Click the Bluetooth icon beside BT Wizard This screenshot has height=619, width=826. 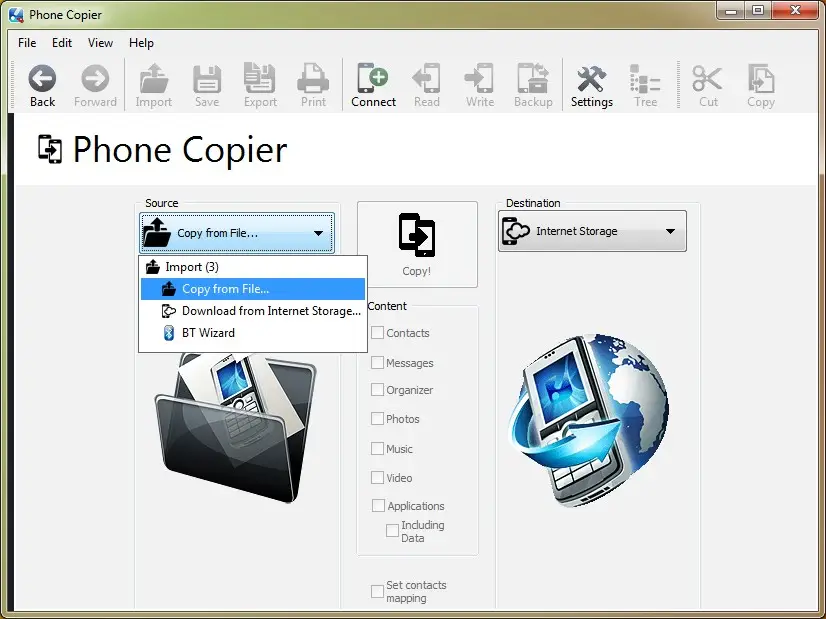(x=169, y=333)
